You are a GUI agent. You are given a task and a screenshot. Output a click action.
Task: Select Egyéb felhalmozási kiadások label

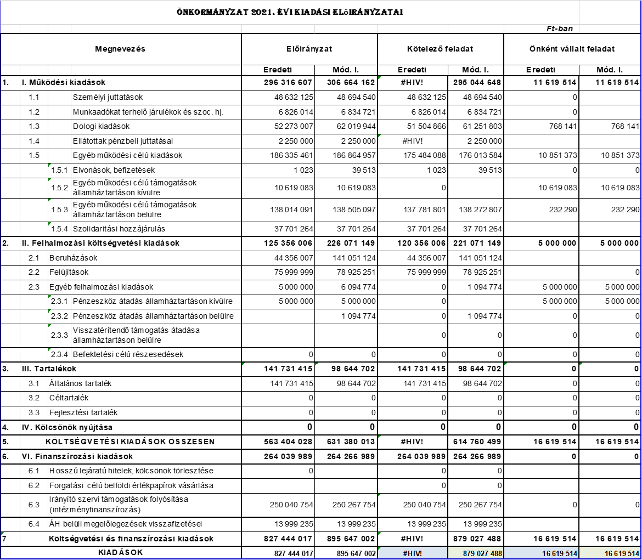101,287
